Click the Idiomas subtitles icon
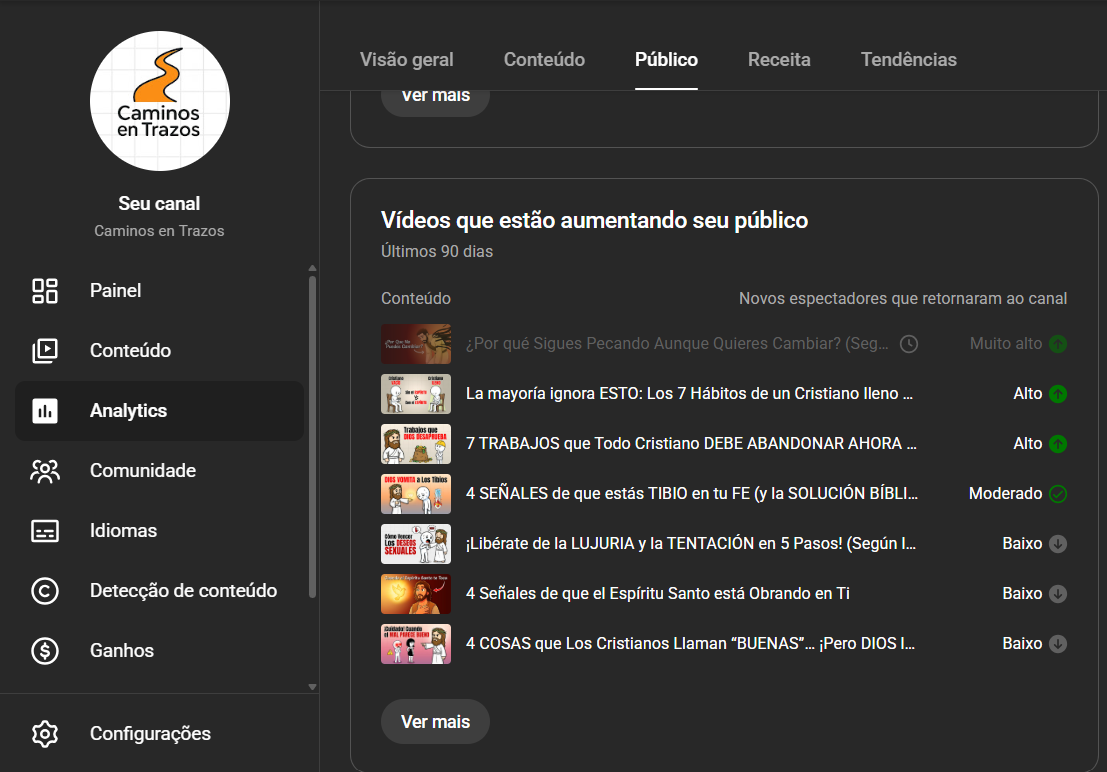 [x=44, y=531]
